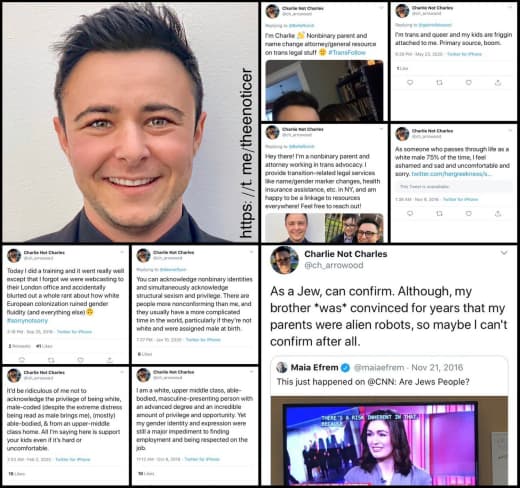Viewport: 520px width, 488px height.
Task: Open chevron menu on "I'm Charlie" tweet
Action: click(x=381, y=8)
